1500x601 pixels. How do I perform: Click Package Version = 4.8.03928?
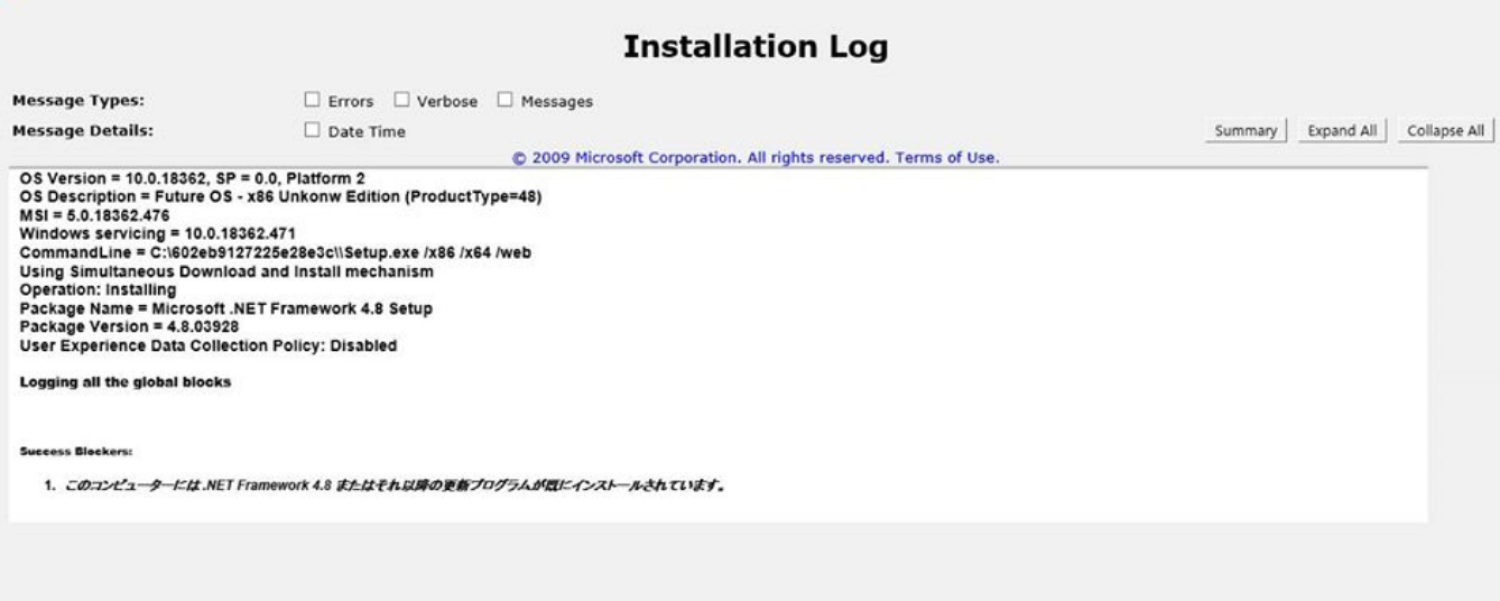pyautogui.click(x=129, y=327)
